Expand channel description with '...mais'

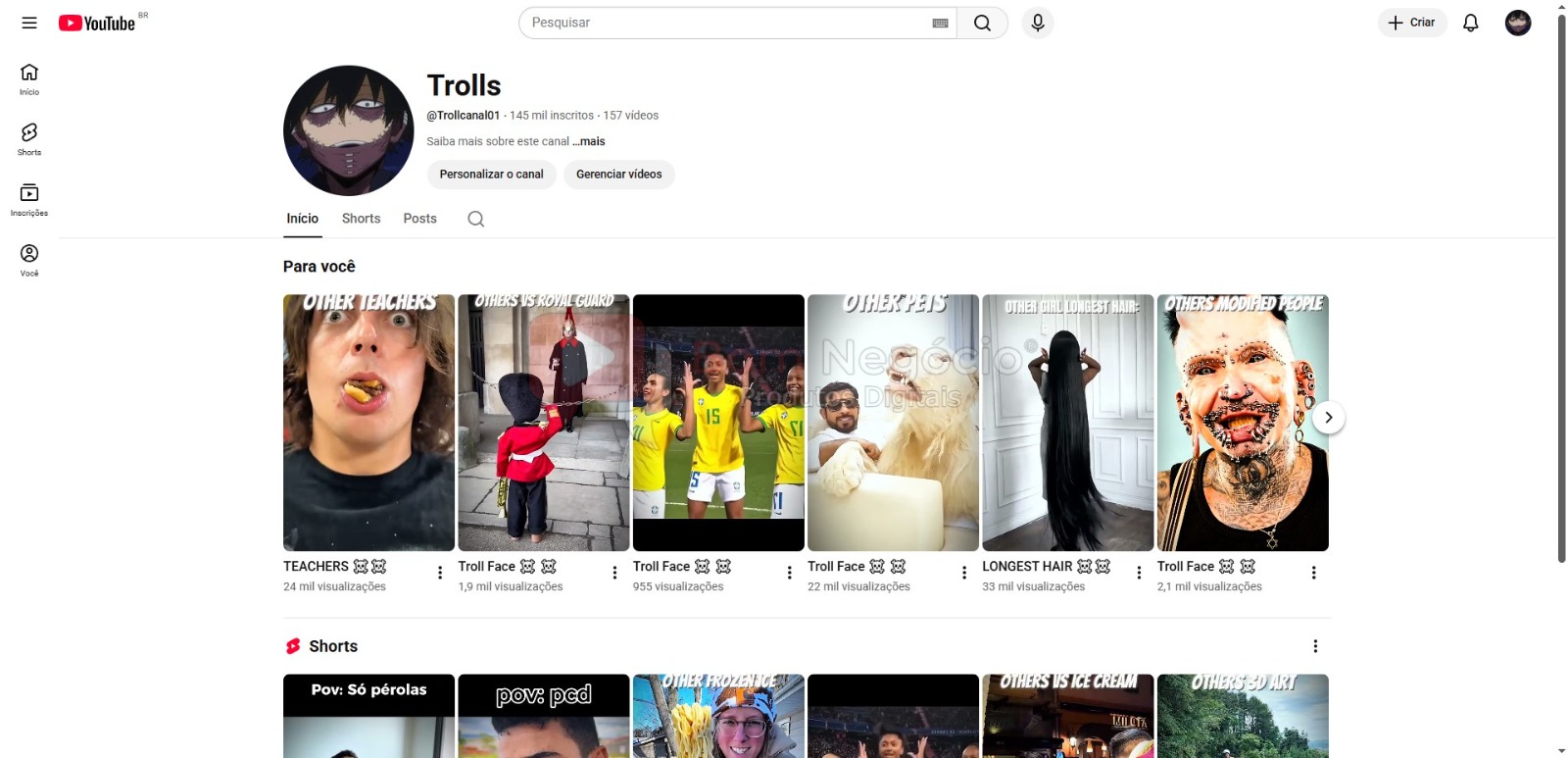coord(589,141)
